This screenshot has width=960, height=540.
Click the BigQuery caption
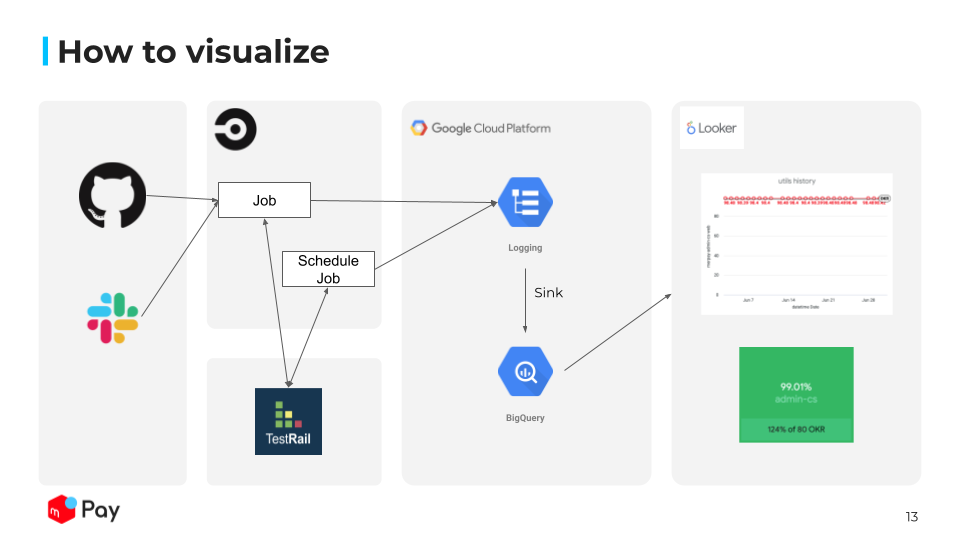(525, 418)
